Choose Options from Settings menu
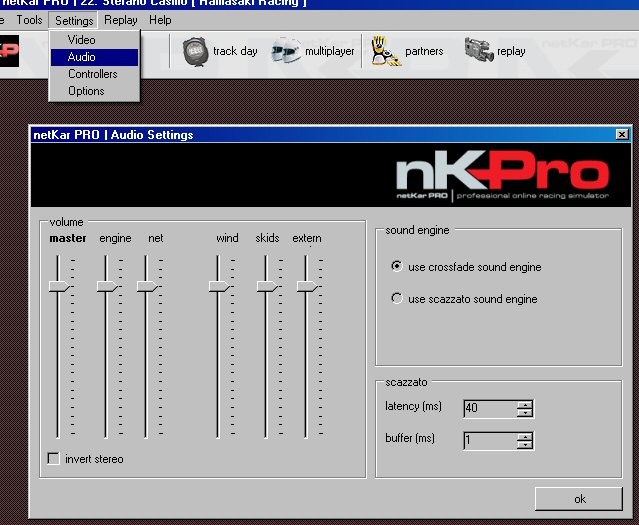Screen dimensions: 639x525 [x=95, y=91]
